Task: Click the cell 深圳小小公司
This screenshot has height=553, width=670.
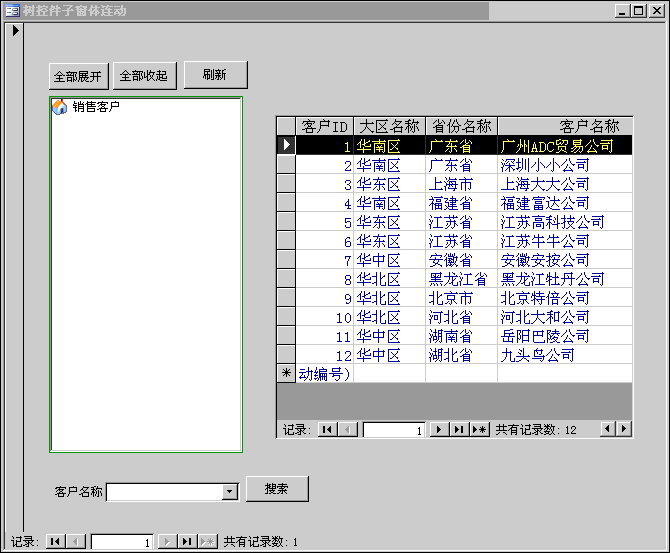Action: coord(565,165)
